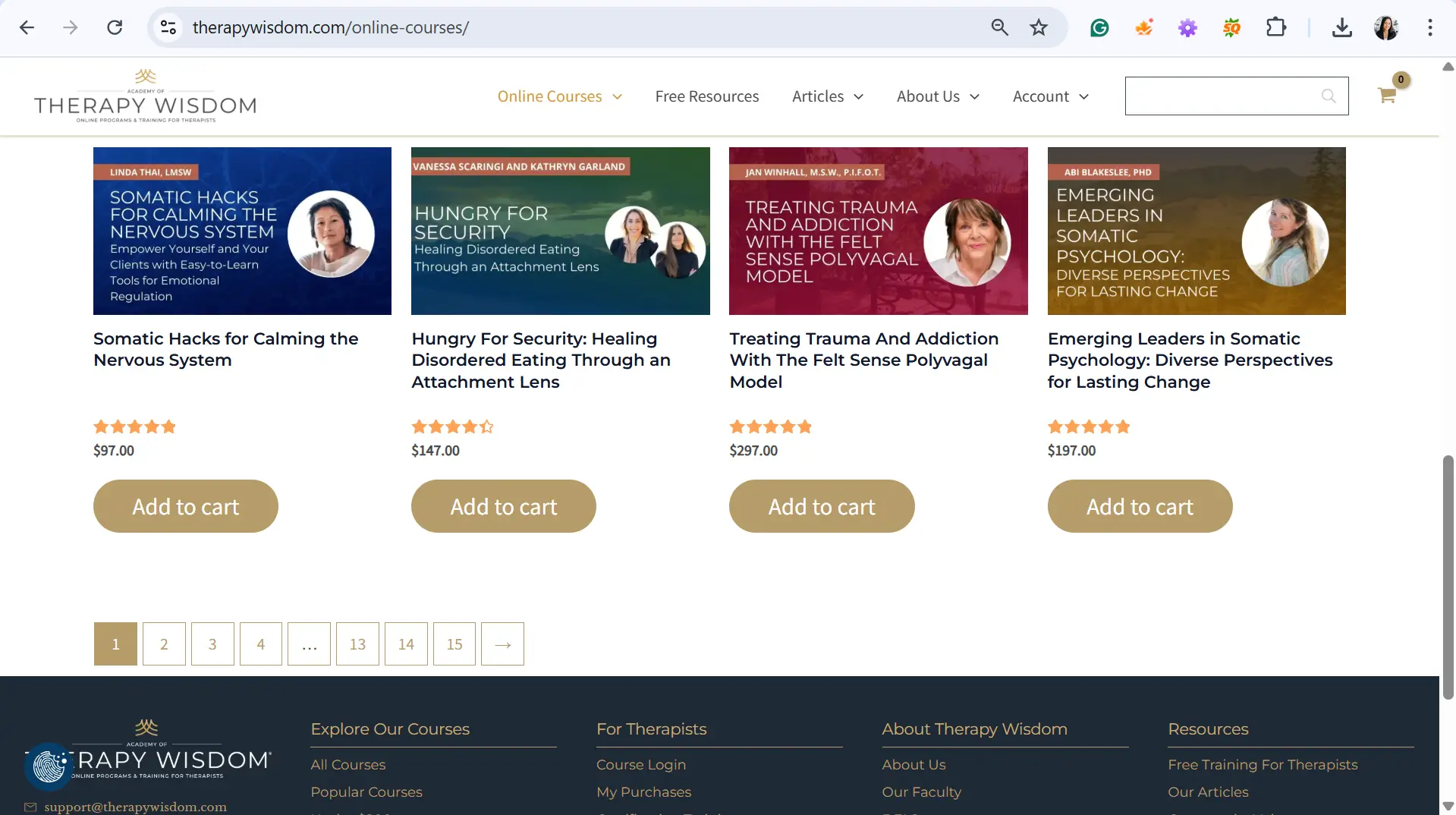Click the shopping cart icon
This screenshot has height=815, width=1456.
[x=1387, y=96]
